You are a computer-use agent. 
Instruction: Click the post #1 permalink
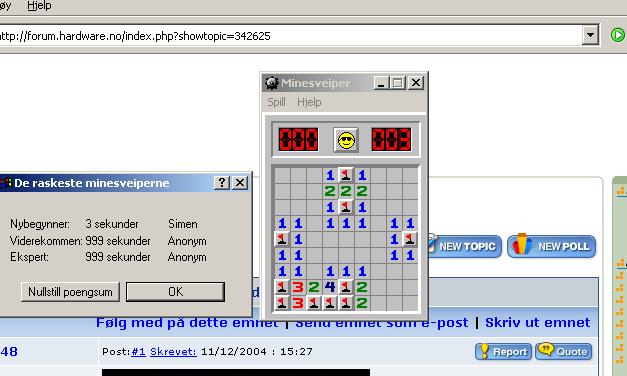click(138, 352)
